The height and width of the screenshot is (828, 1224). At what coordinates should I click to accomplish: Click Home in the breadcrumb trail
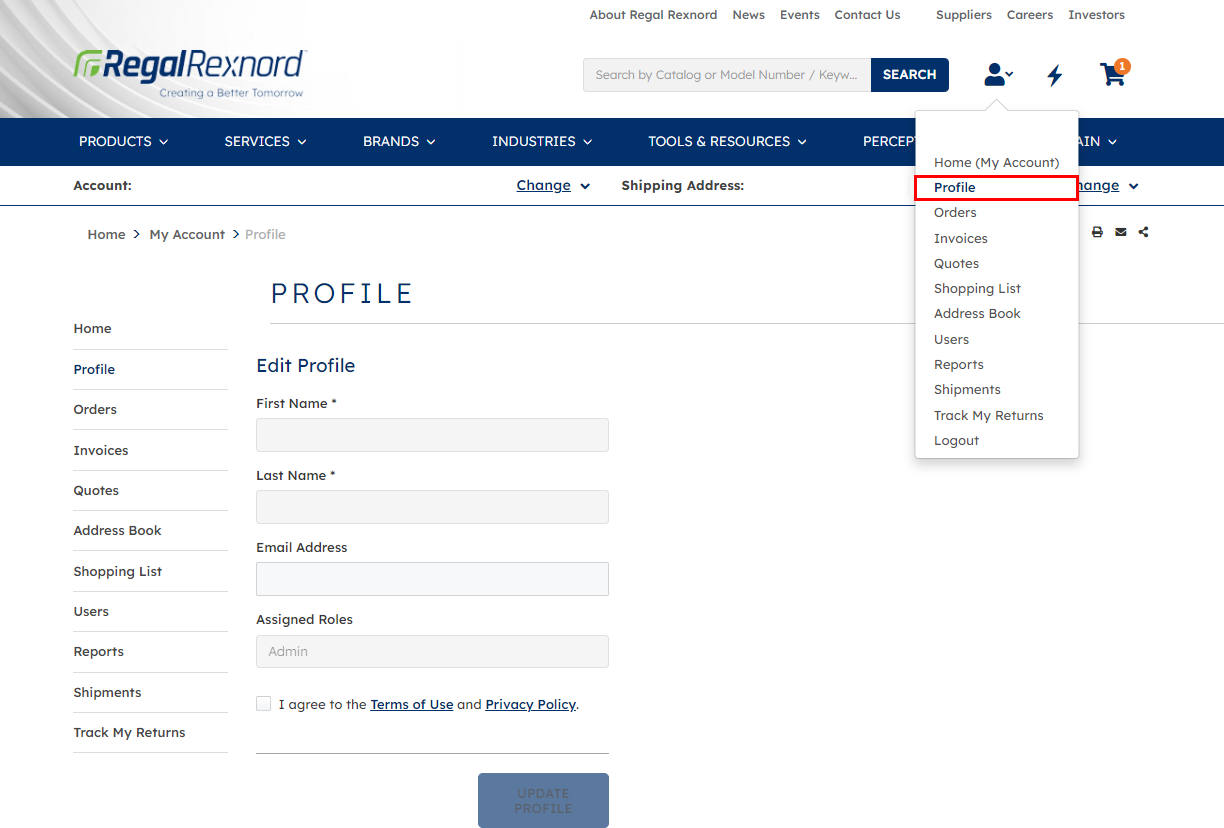coord(106,235)
